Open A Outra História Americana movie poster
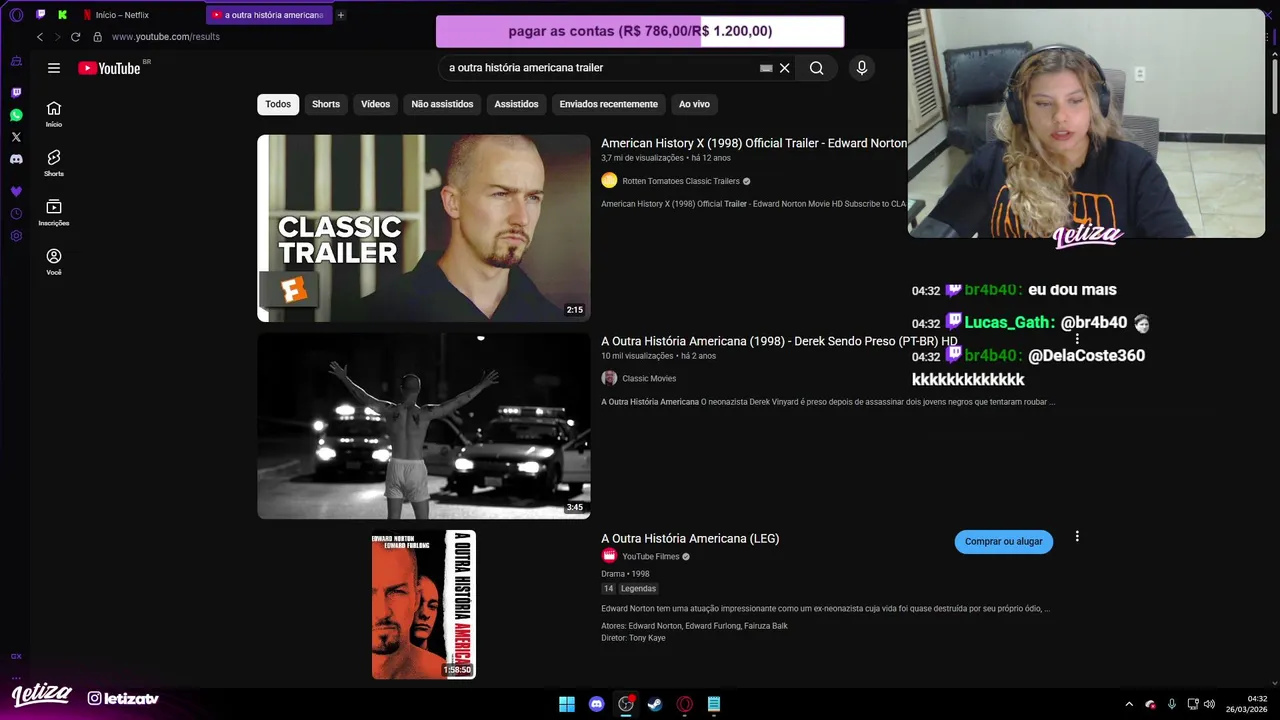1280x720 pixels. (x=424, y=605)
